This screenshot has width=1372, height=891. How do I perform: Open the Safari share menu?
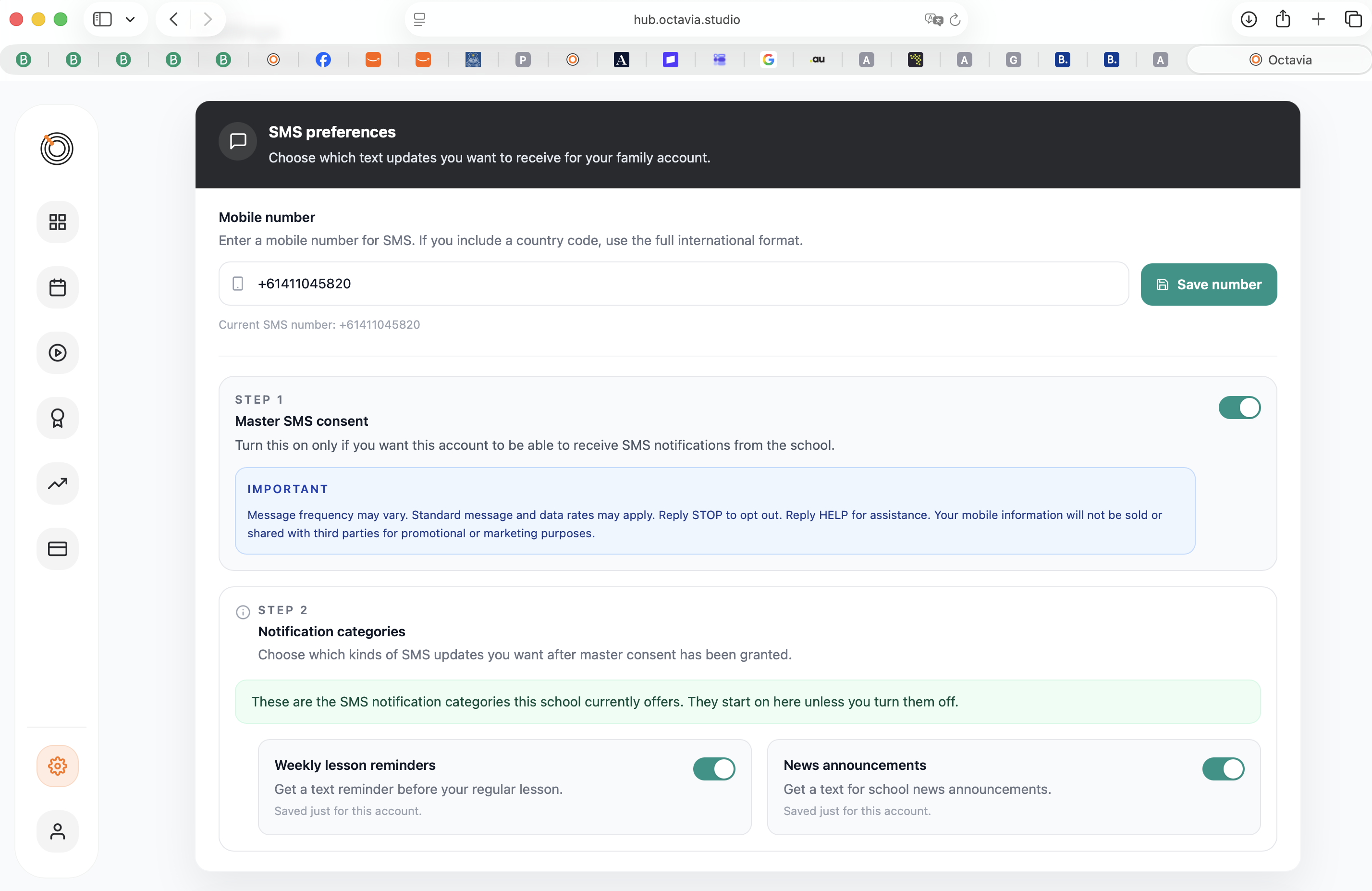coord(1283,19)
